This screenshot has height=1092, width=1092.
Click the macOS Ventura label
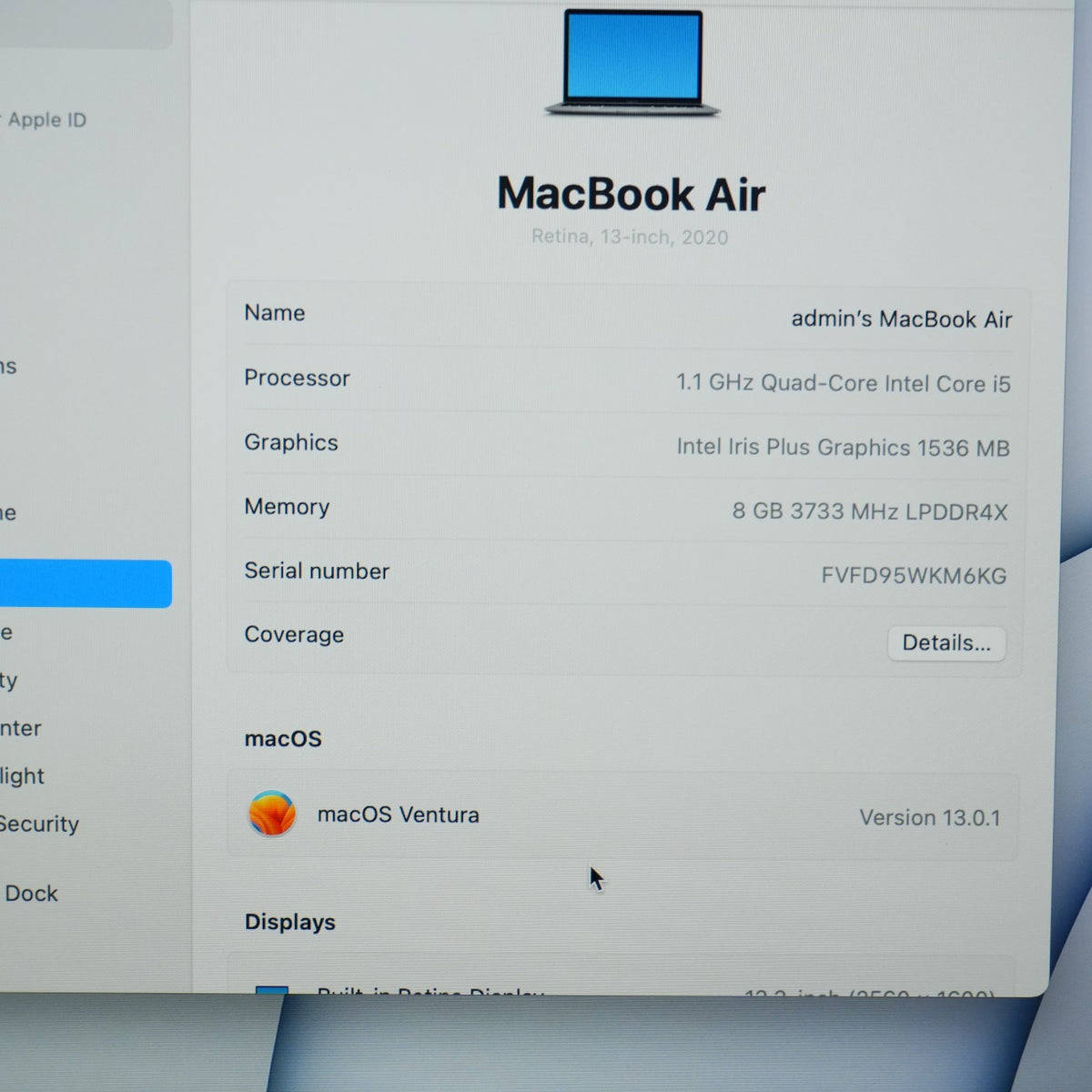pos(399,814)
